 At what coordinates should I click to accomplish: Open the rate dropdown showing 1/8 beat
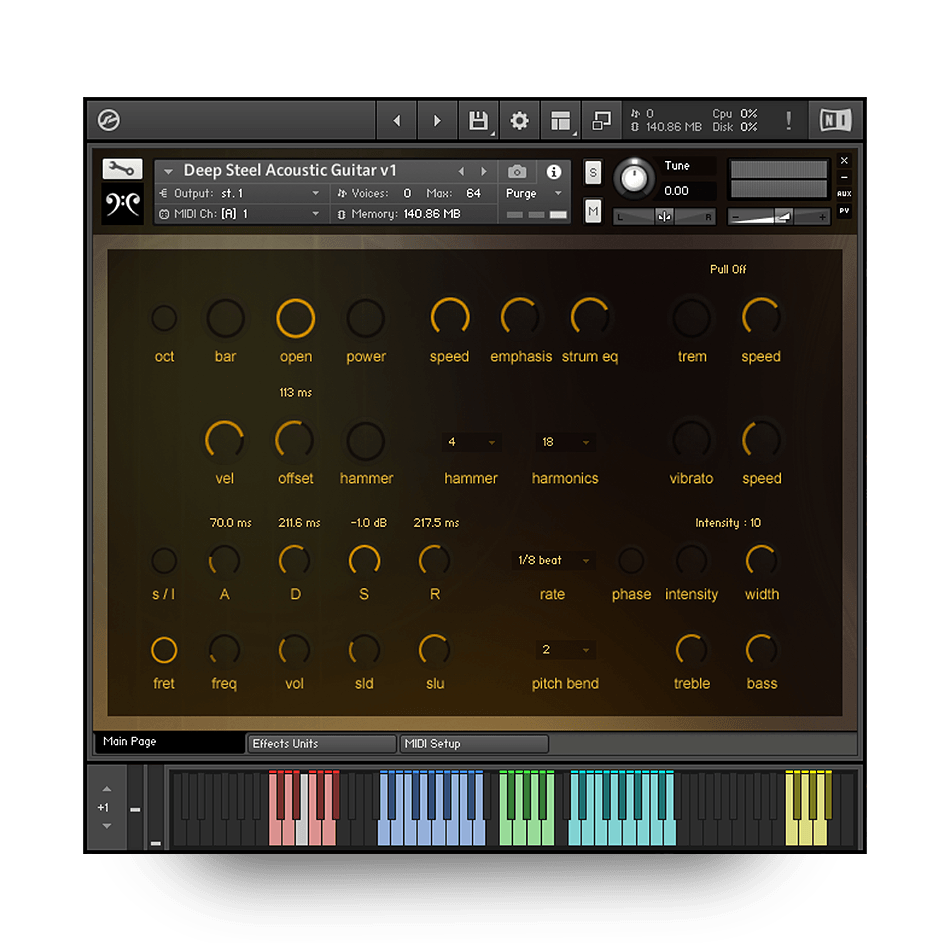[552, 560]
